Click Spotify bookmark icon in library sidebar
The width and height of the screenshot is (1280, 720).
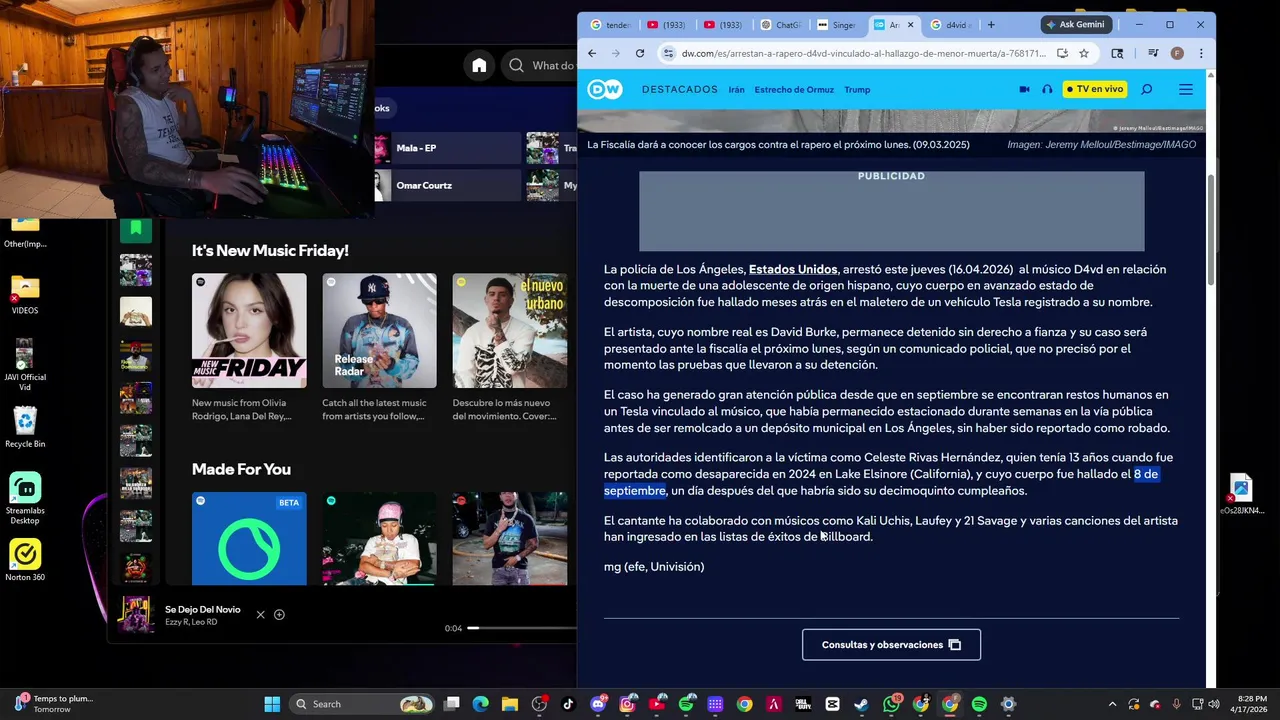click(x=136, y=229)
